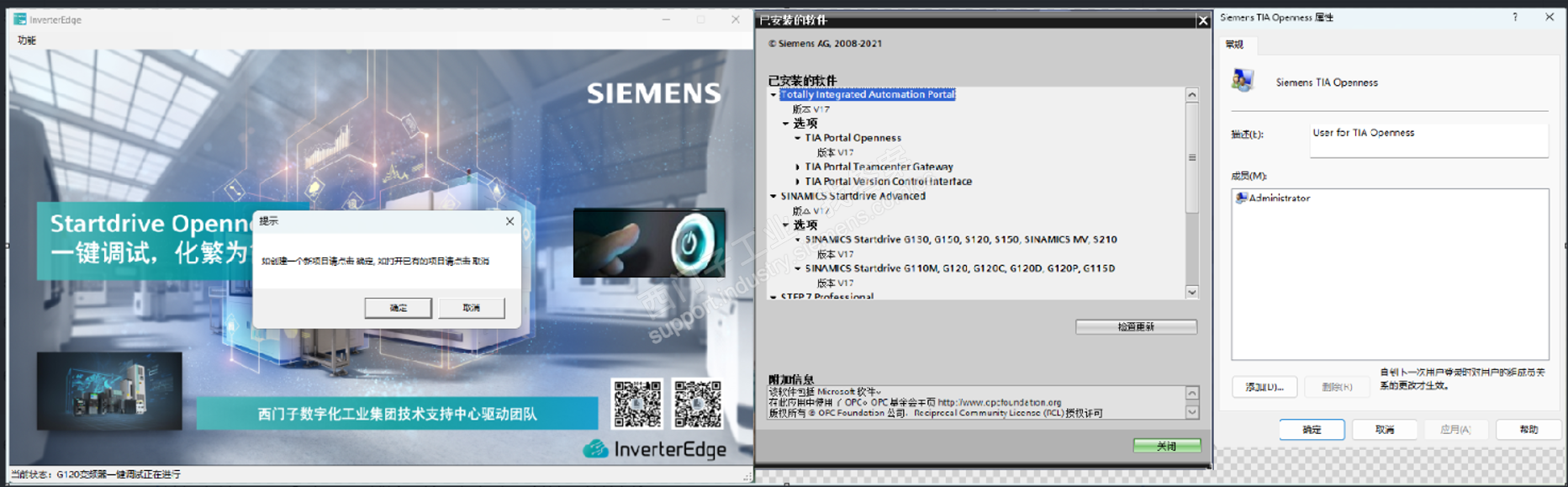The image size is (1568, 487).
Task: Confirm with 确定 in the 提示 dialog
Action: (x=399, y=308)
